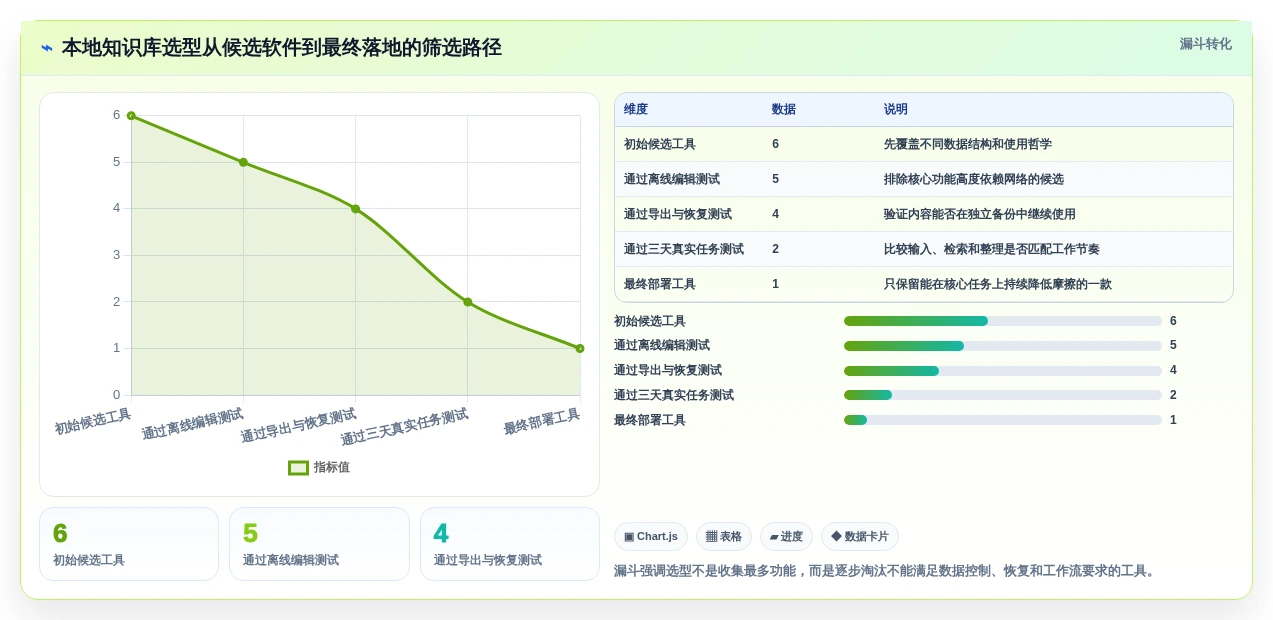Image resolution: width=1273 pixels, height=620 pixels.
Task: Click the 最终部署工具 progress bar
Action: coord(1003,420)
